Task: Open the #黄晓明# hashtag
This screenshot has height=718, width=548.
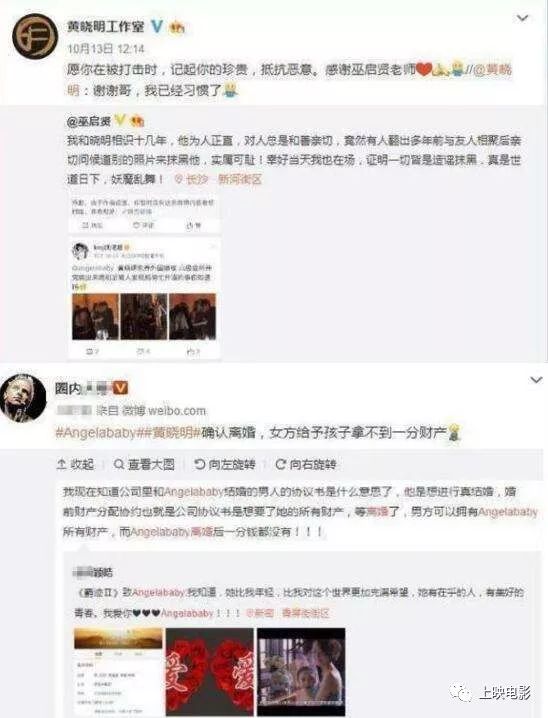Action: 169,432
